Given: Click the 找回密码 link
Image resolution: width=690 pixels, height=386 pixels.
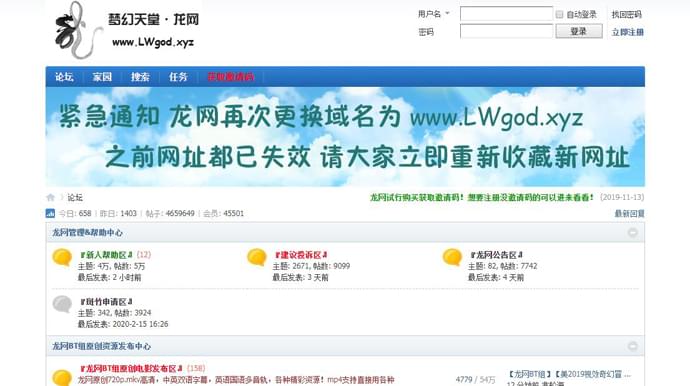Looking at the screenshot, I should click(627, 15).
